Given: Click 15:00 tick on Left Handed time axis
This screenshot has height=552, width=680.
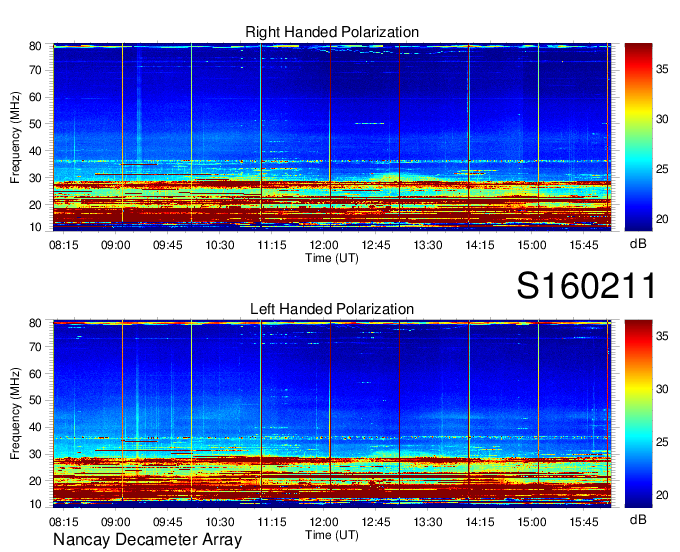Looking at the screenshot, I should point(532,522).
